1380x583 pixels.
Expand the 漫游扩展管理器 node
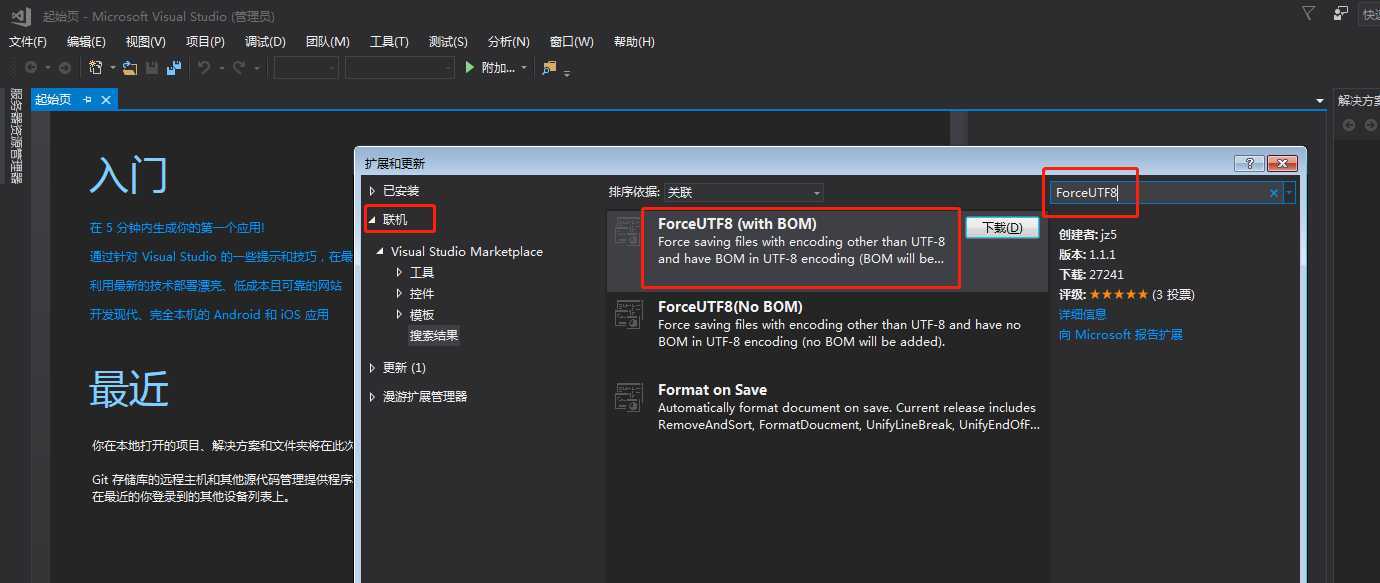tap(373, 396)
